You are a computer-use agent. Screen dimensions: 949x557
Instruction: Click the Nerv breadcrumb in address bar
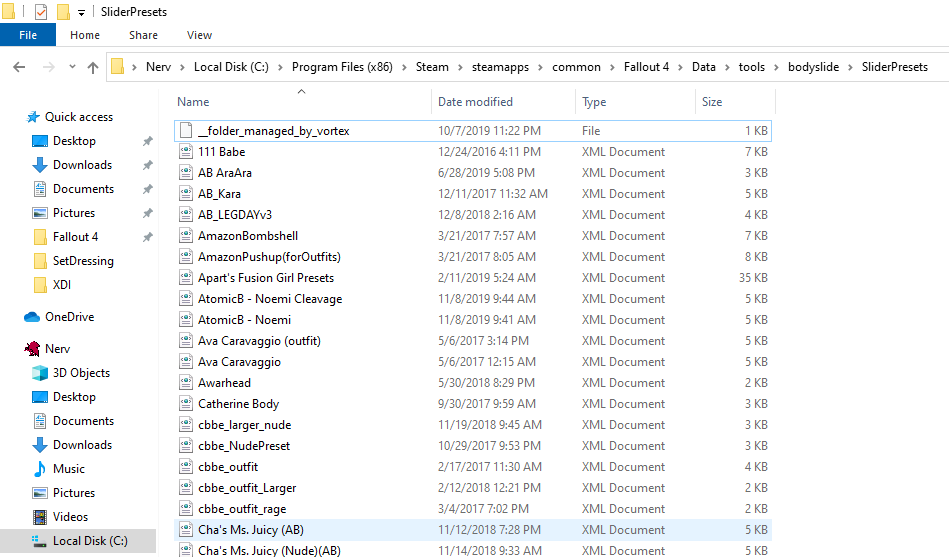coord(158,67)
